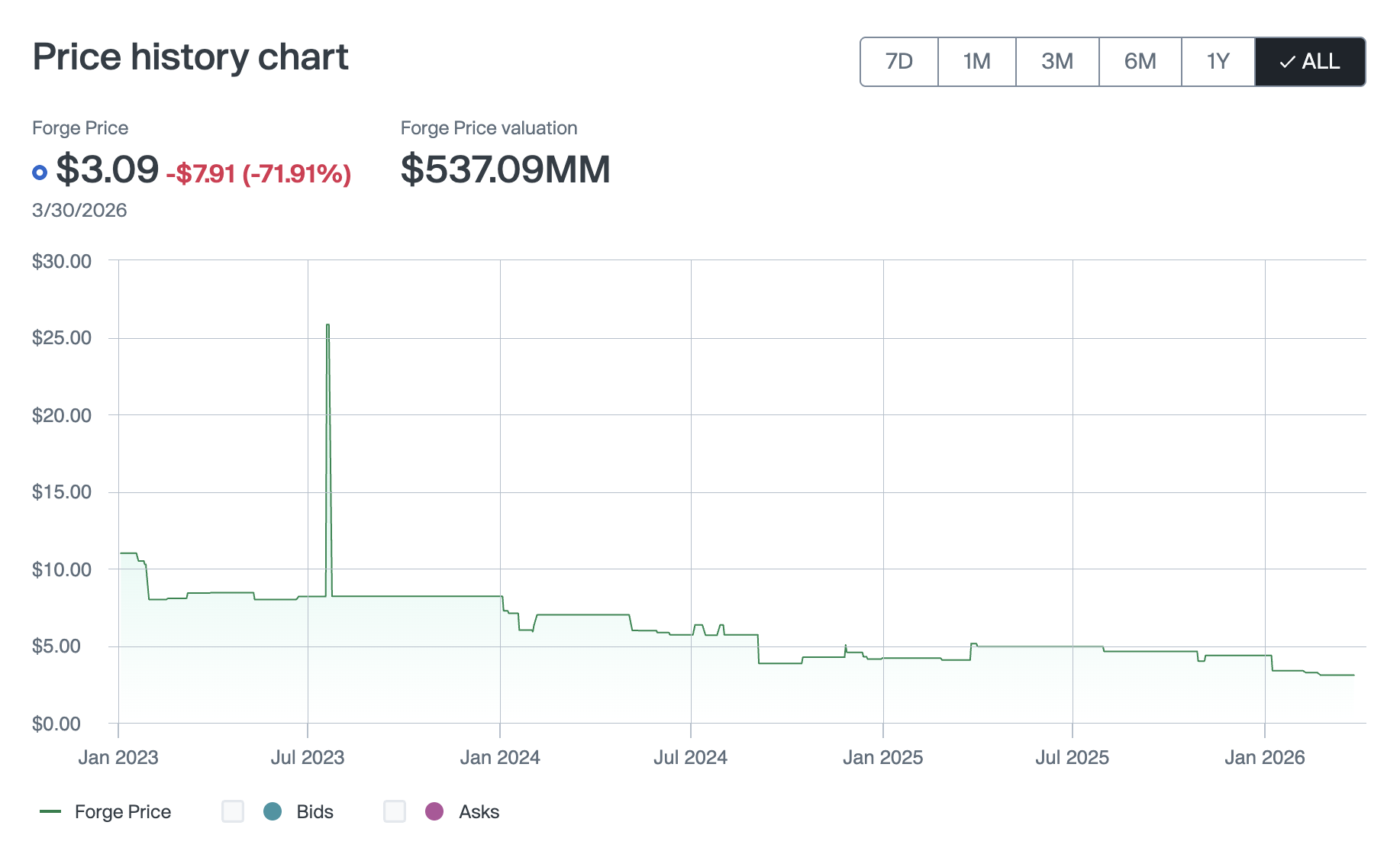Click the Jan 2024 axis label

(x=500, y=757)
